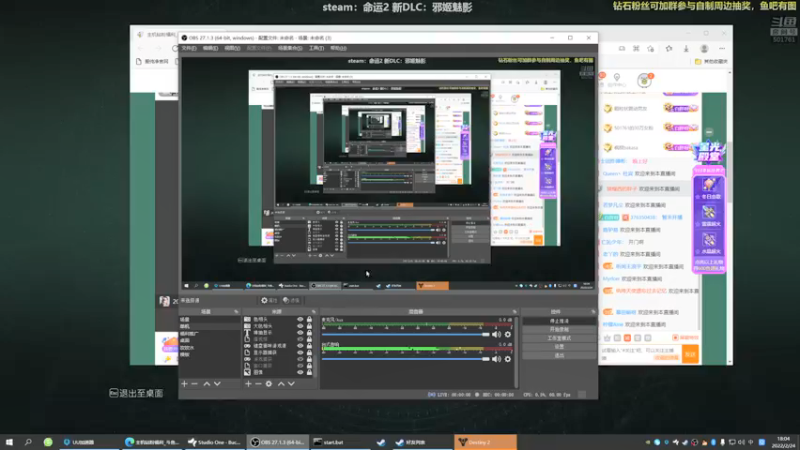Toggle lock on the text source row

[x=309, y=333]
